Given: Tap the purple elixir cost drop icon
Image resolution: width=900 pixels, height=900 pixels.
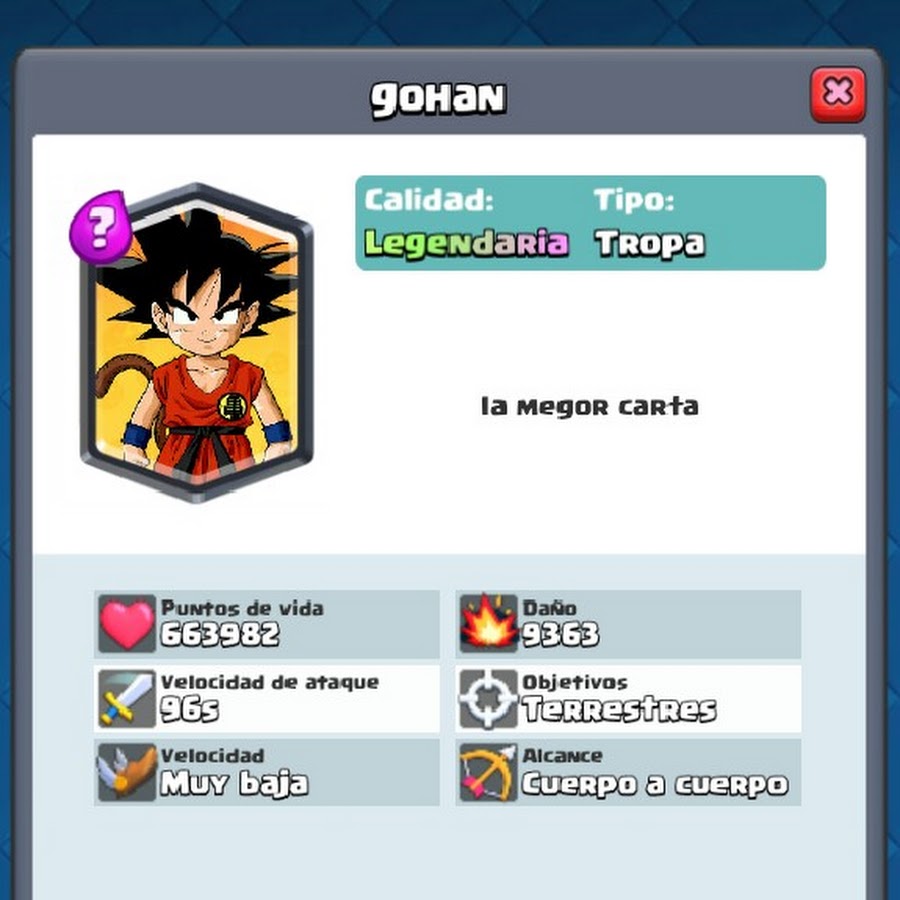Looking at the screenshot, I should 101,227.
